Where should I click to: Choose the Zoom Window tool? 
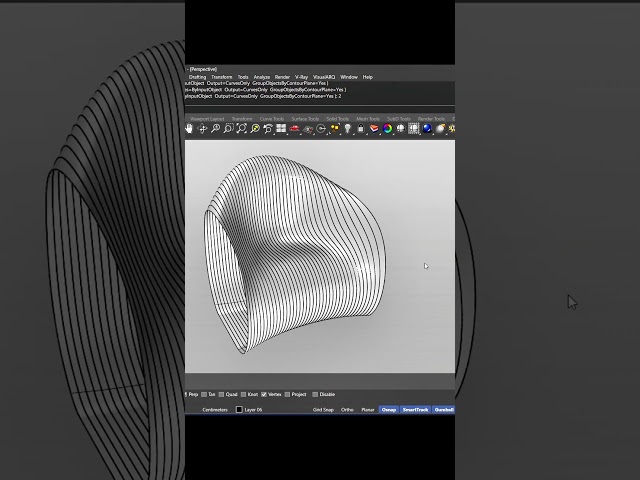pyautogui.click(x=229, y=129)
